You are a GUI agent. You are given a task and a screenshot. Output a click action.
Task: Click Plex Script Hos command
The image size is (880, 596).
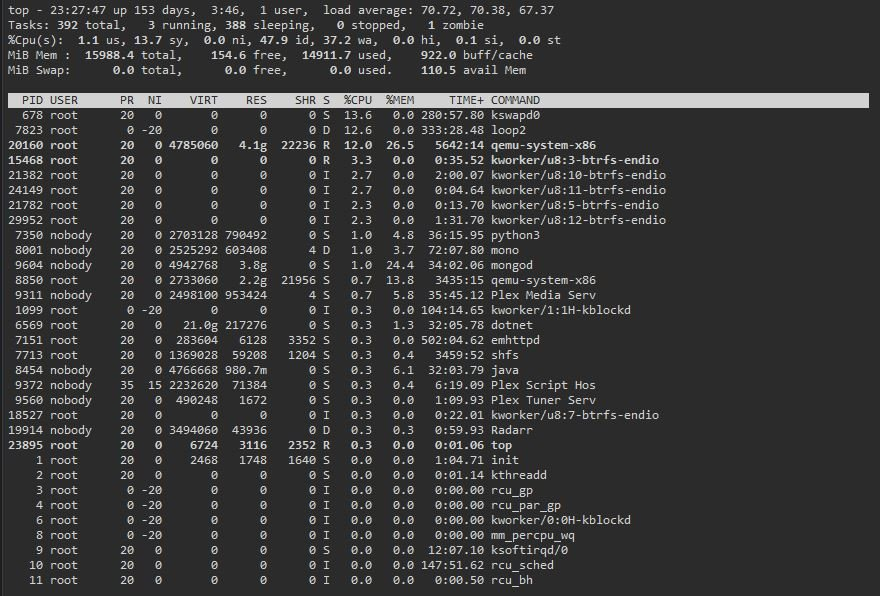coord(543,386)
